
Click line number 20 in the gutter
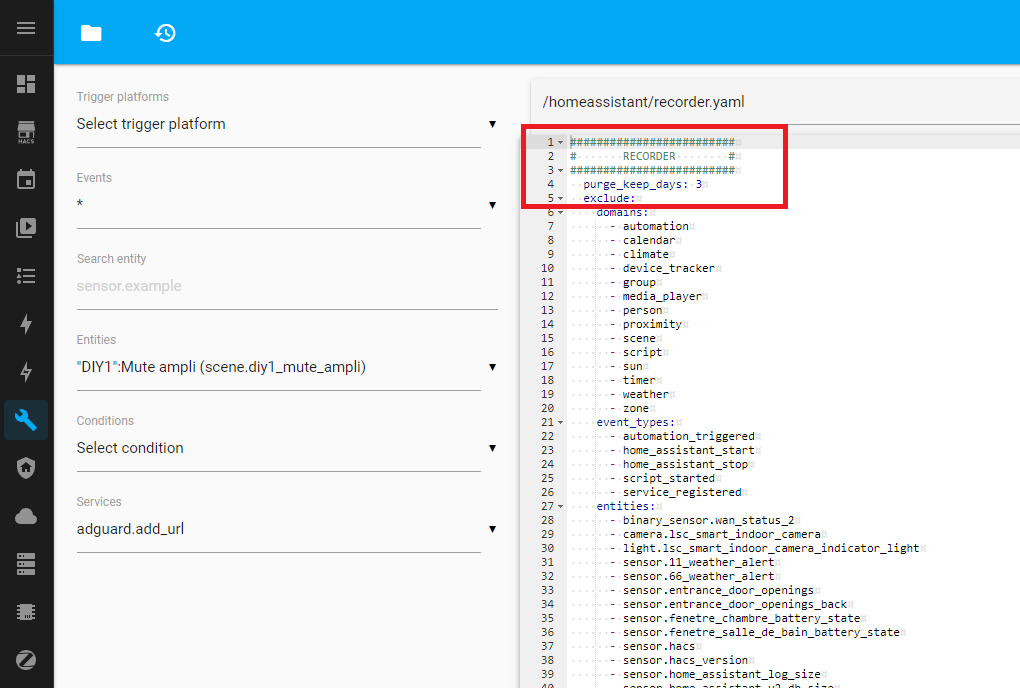548,408
